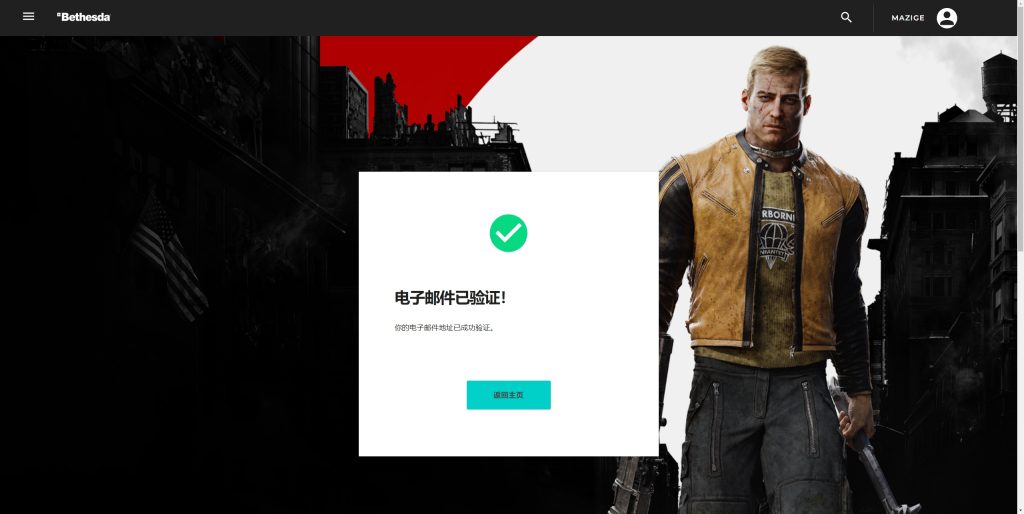Viewport: 1024px width, 514px height.
Task: Click the American flag in background
Action: point(168,258)
